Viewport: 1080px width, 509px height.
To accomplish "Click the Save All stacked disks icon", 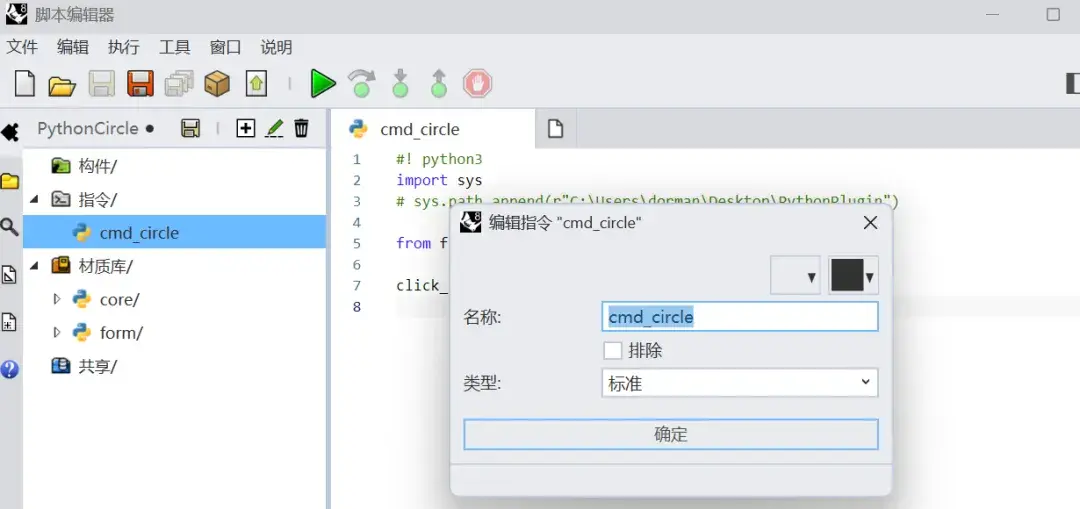I will click(x=179, y=84).
